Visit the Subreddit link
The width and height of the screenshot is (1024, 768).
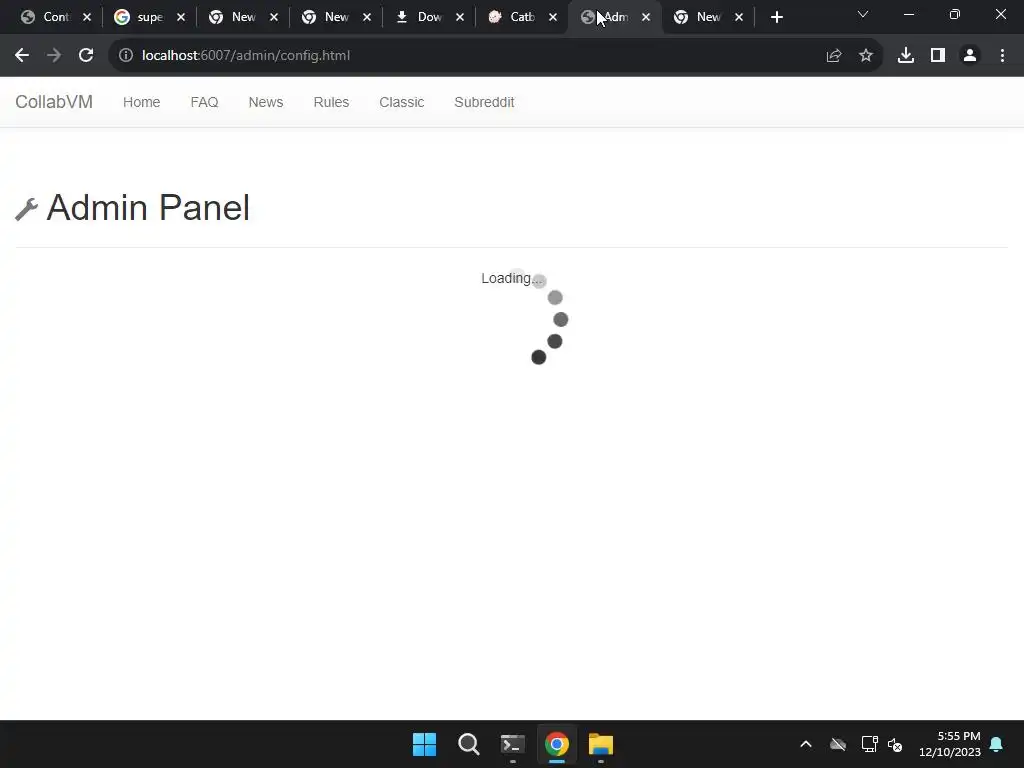[484, 102]
